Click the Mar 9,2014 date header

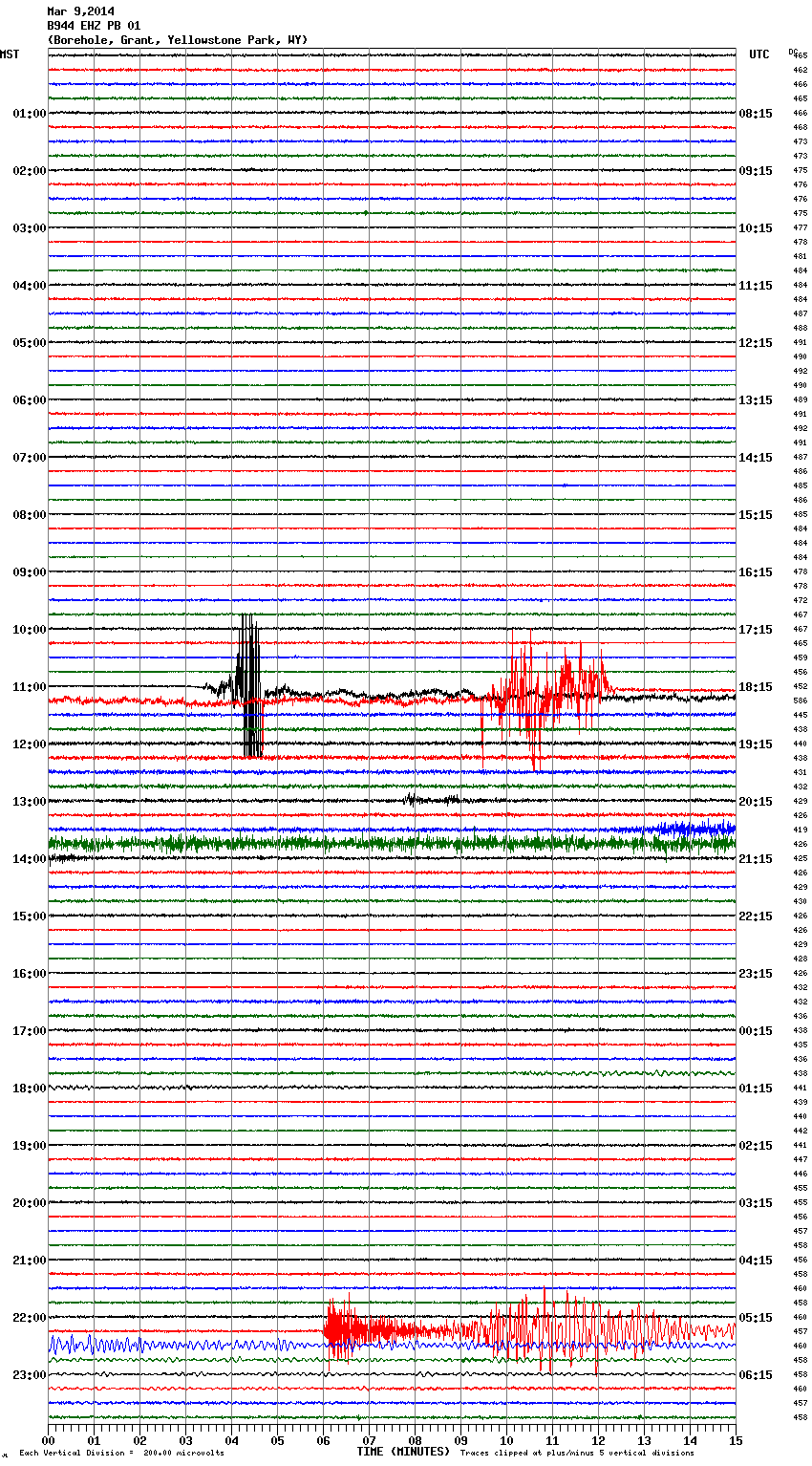80,11
